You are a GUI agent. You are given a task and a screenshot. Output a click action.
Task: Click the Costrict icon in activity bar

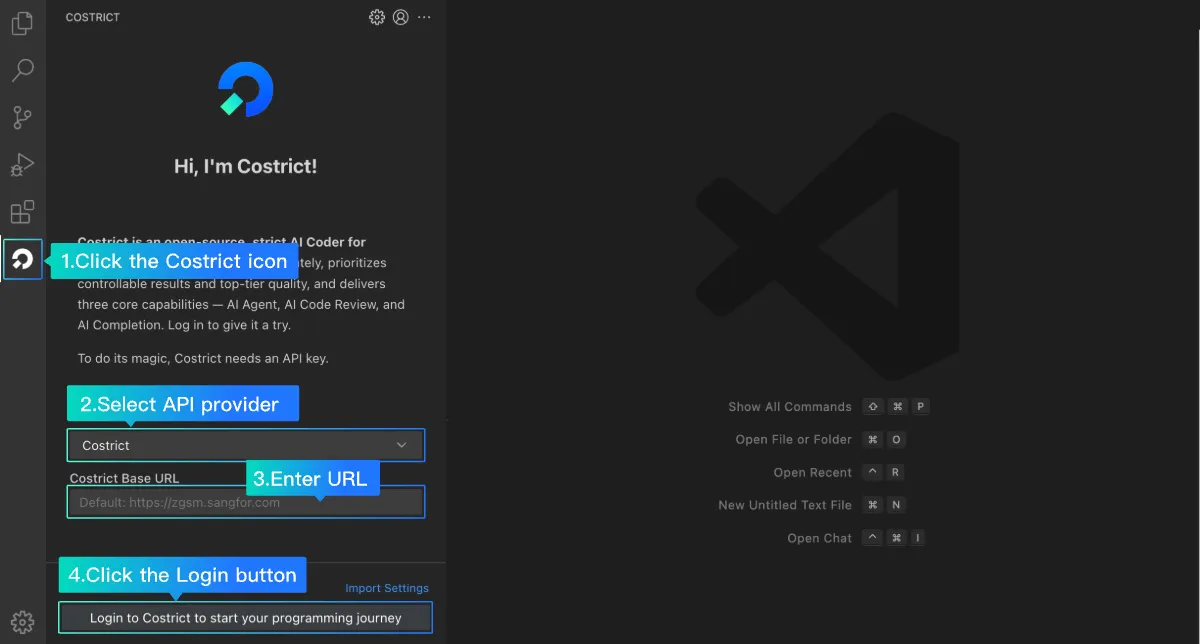click(x=22, y=260)
